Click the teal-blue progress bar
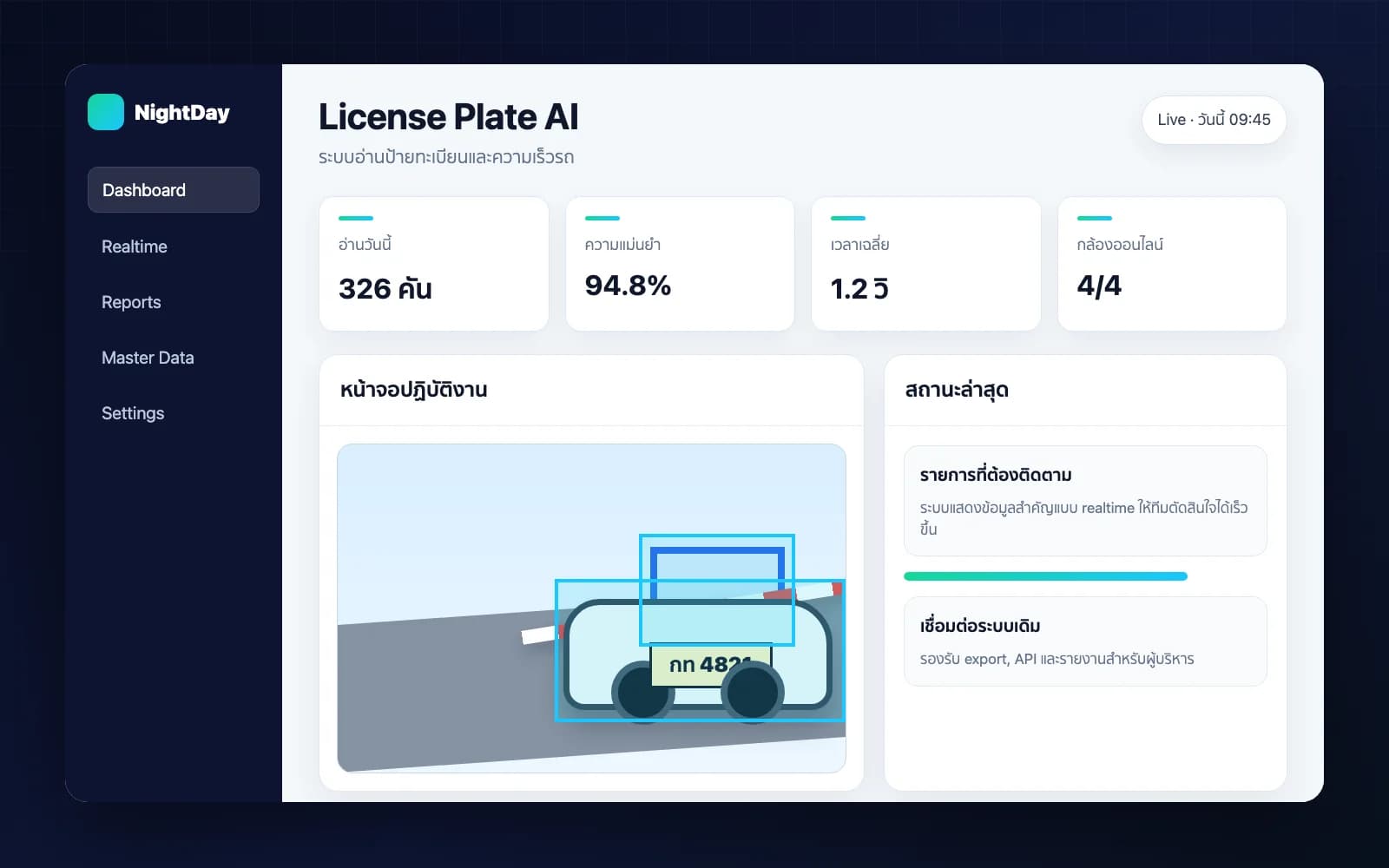The height and width of the screenshot is (868, 1389). (x=1045, y=576)
